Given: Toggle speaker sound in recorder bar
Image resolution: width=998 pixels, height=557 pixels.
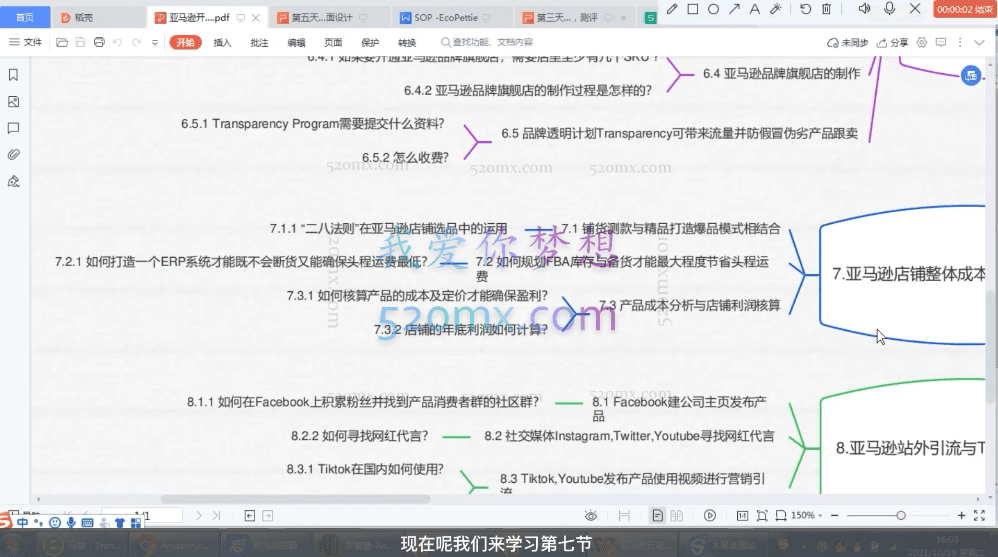Looking at the screenshot, I should click(864, 8).
